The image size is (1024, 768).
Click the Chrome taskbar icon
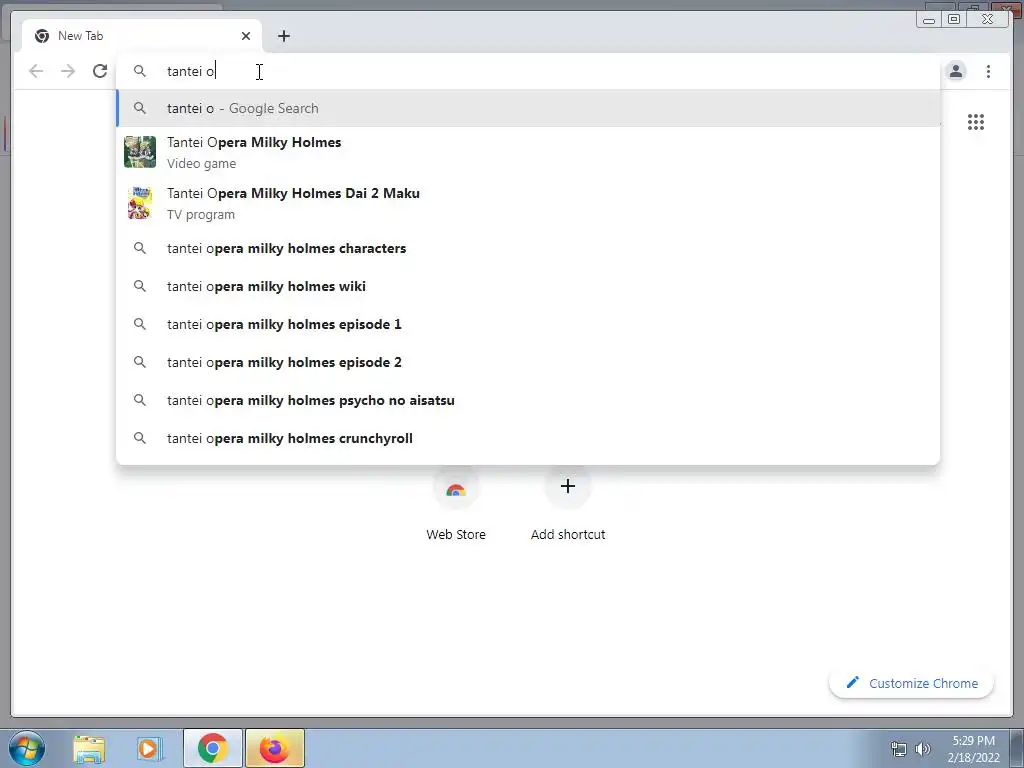point(212,748)
